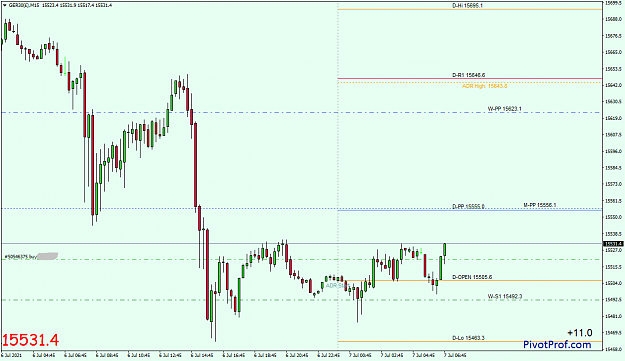Click the 6 Jul 20:45 time axis label
This screenshot has width=625, height=361.
(297, 355)
